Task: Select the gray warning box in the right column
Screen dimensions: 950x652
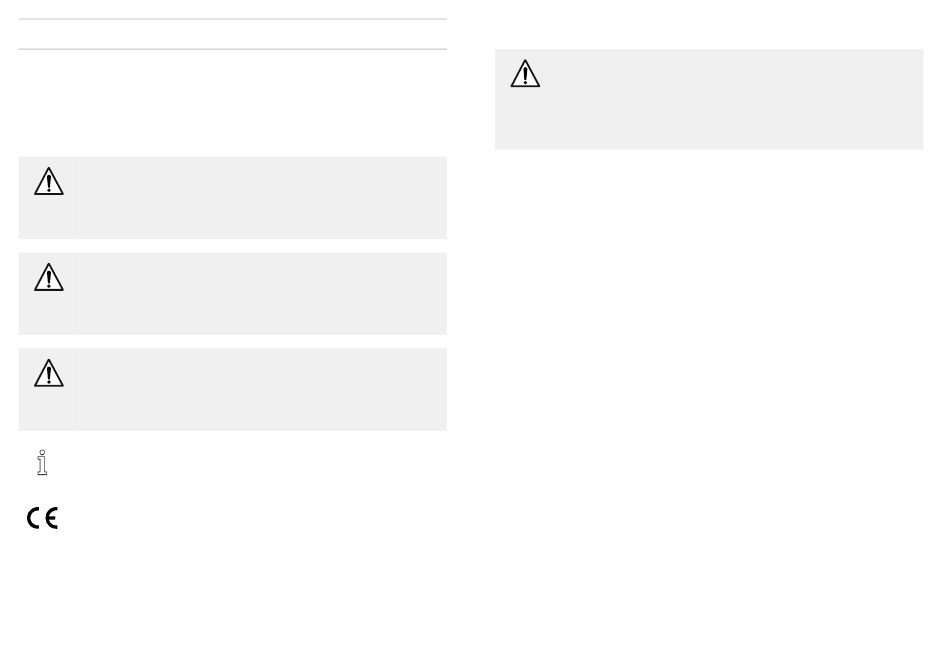Action: pos(709,99)
